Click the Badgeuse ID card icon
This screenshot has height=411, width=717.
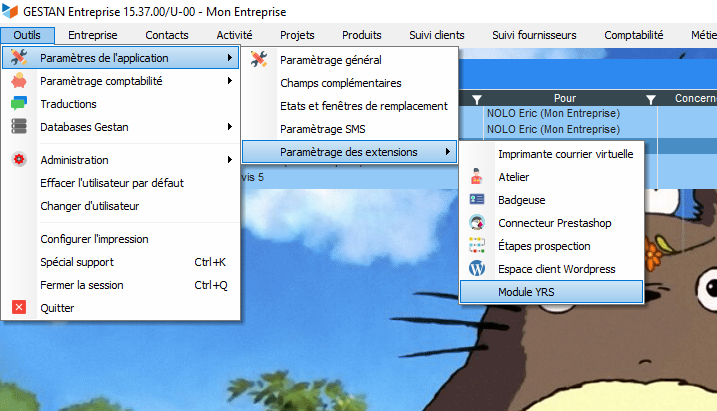[477, 200]
